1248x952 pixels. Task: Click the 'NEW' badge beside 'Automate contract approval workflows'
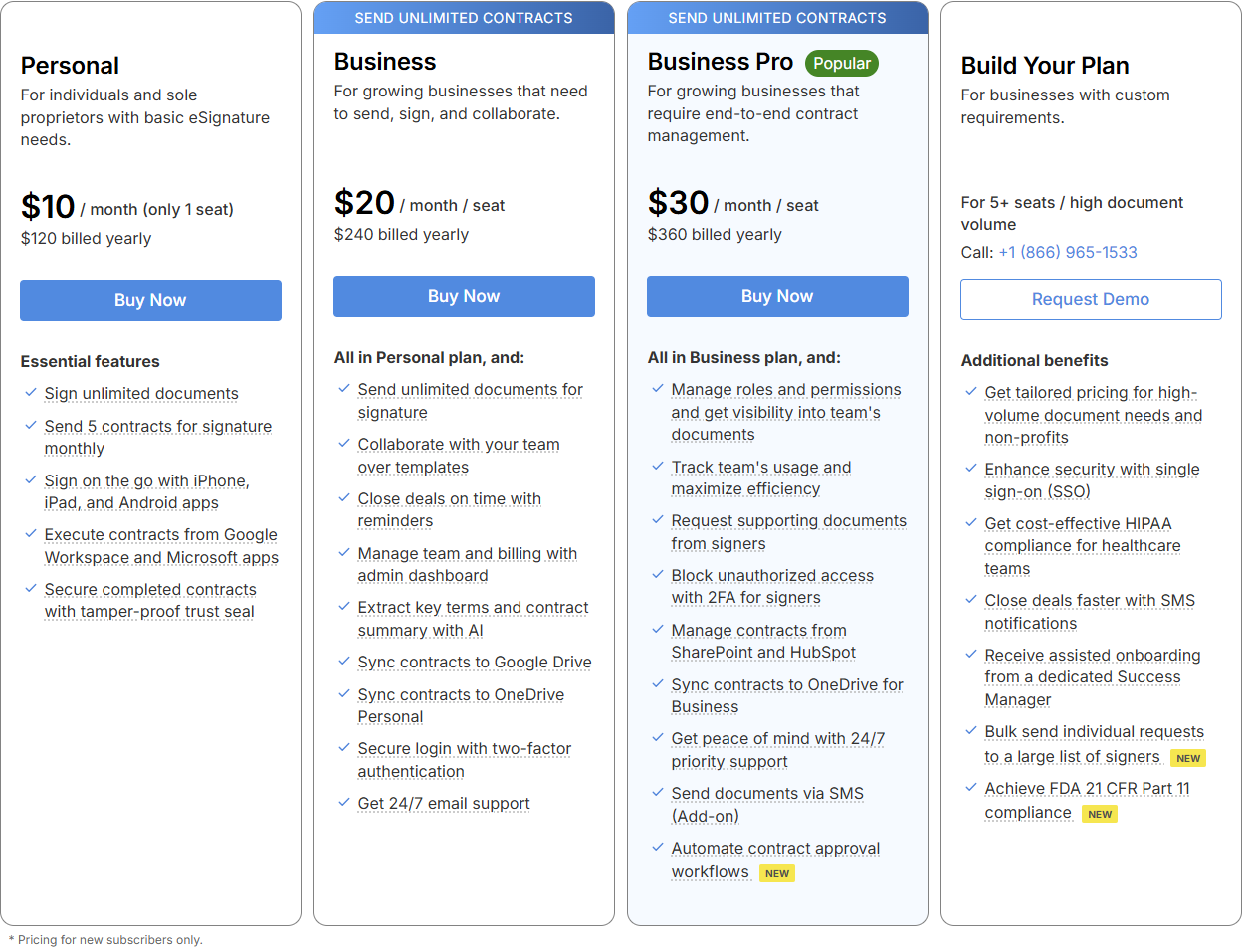point(777,873)
